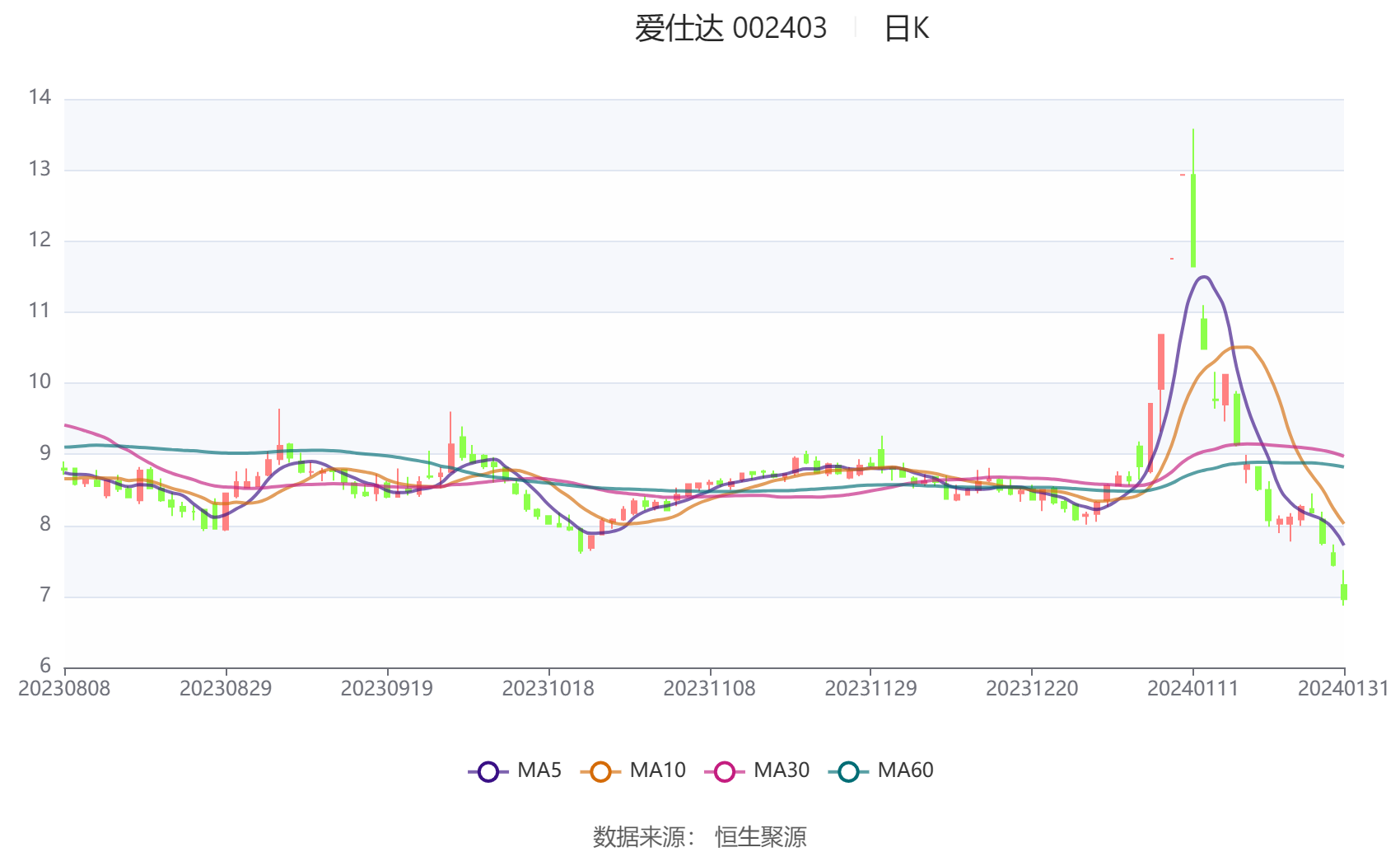The width and height of the screenshot is (1400, 852).
Task: Click the x-axis date label 20230808
Action: pyautogui.click(x=64, y=689)
